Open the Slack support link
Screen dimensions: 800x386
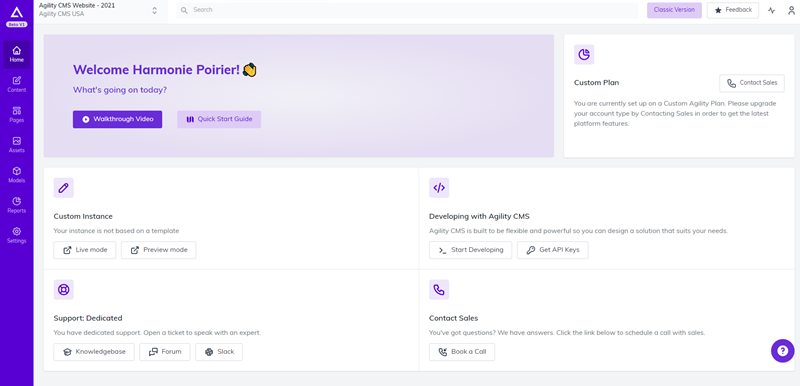(x=219, y=352)
